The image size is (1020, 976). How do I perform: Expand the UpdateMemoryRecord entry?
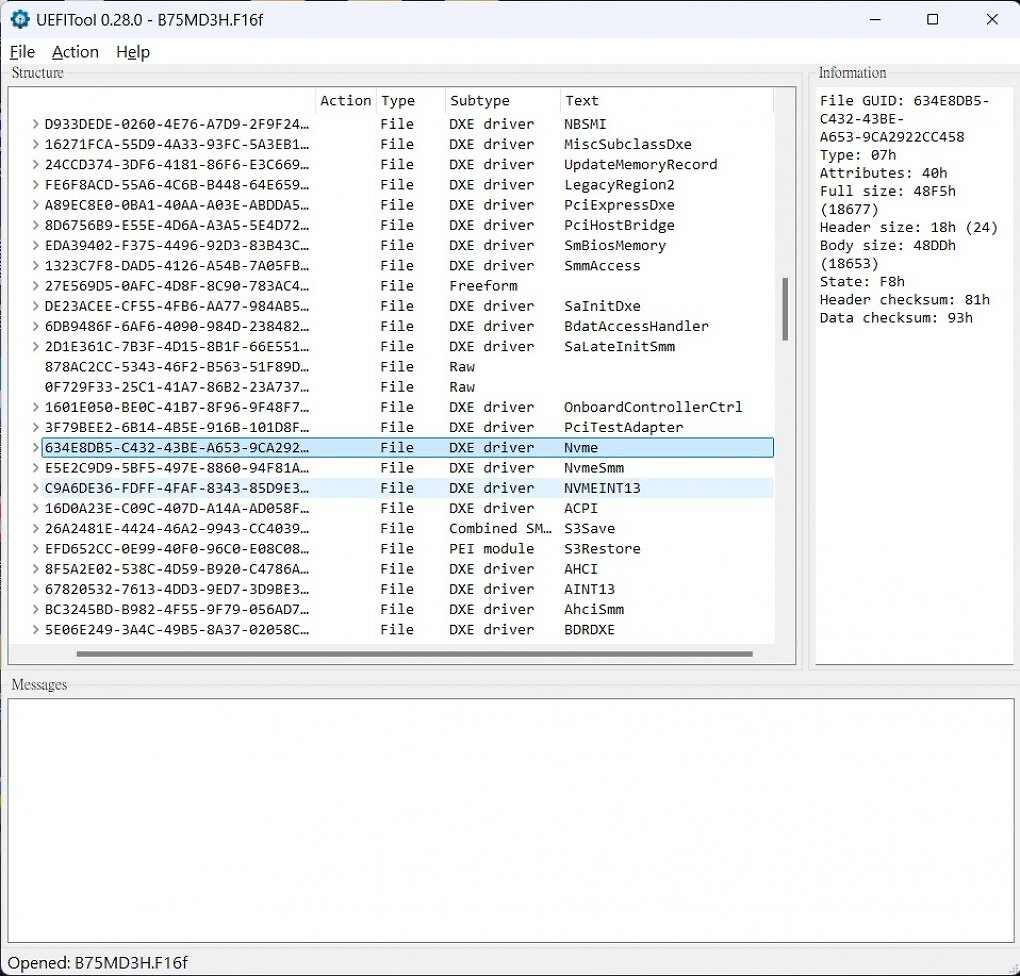(36, 164)
